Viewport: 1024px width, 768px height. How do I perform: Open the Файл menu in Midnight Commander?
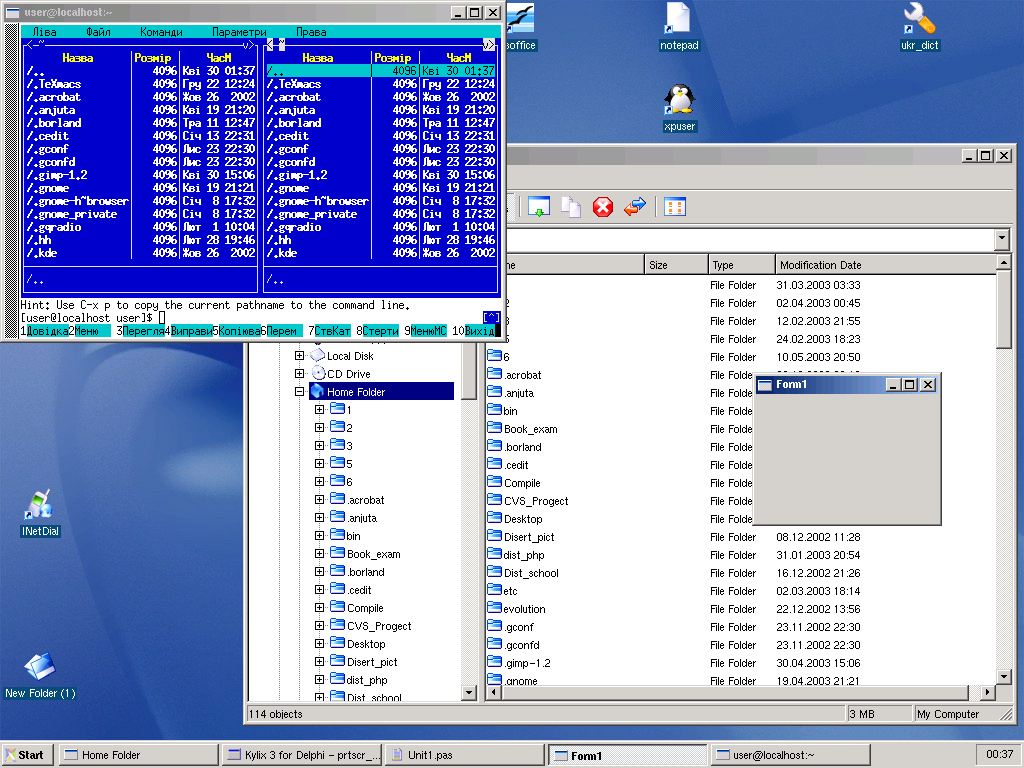tap(98, 32)
